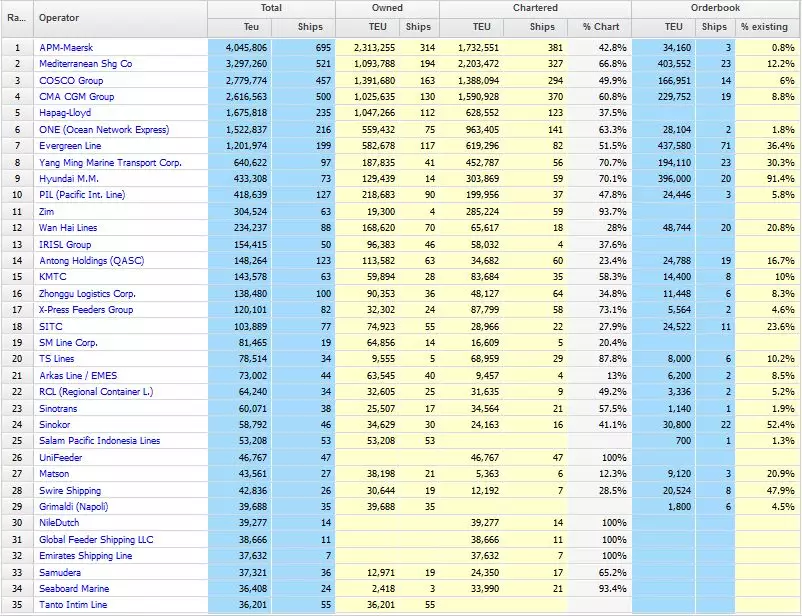This screenshot has height=616, width=802.
Task: Select the CMA CGM Group link
Action: click(x=76, y=97)
